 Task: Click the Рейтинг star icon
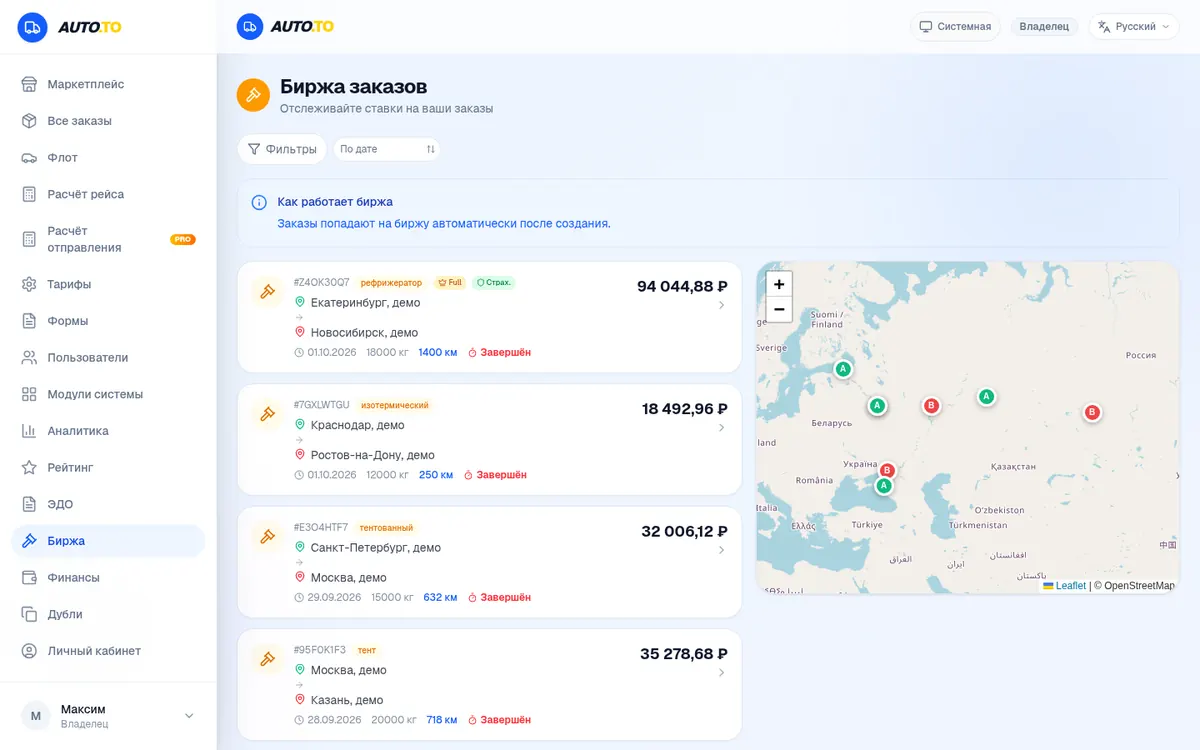pos(29,468)
